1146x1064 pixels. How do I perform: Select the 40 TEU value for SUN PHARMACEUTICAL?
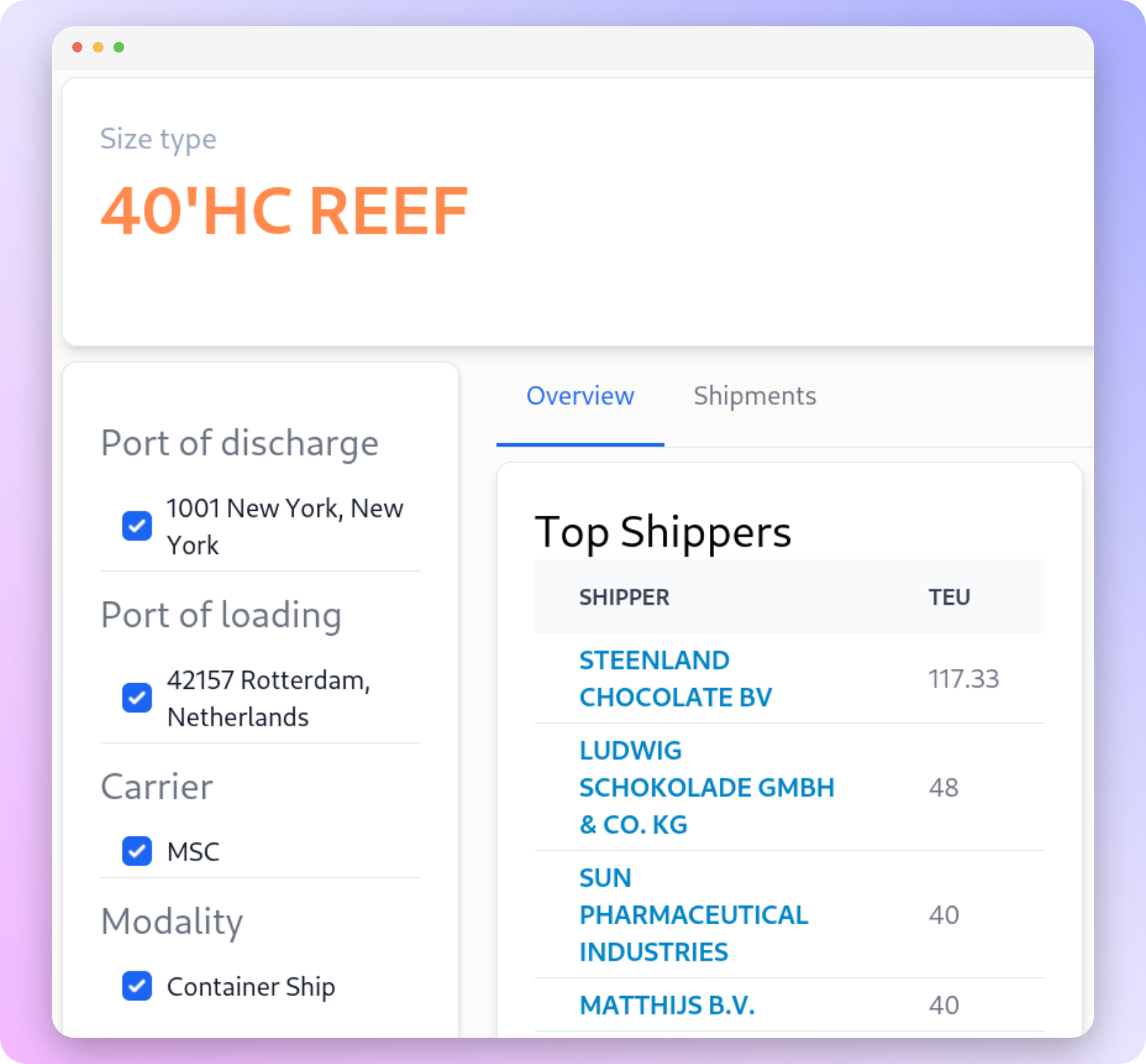944,915
